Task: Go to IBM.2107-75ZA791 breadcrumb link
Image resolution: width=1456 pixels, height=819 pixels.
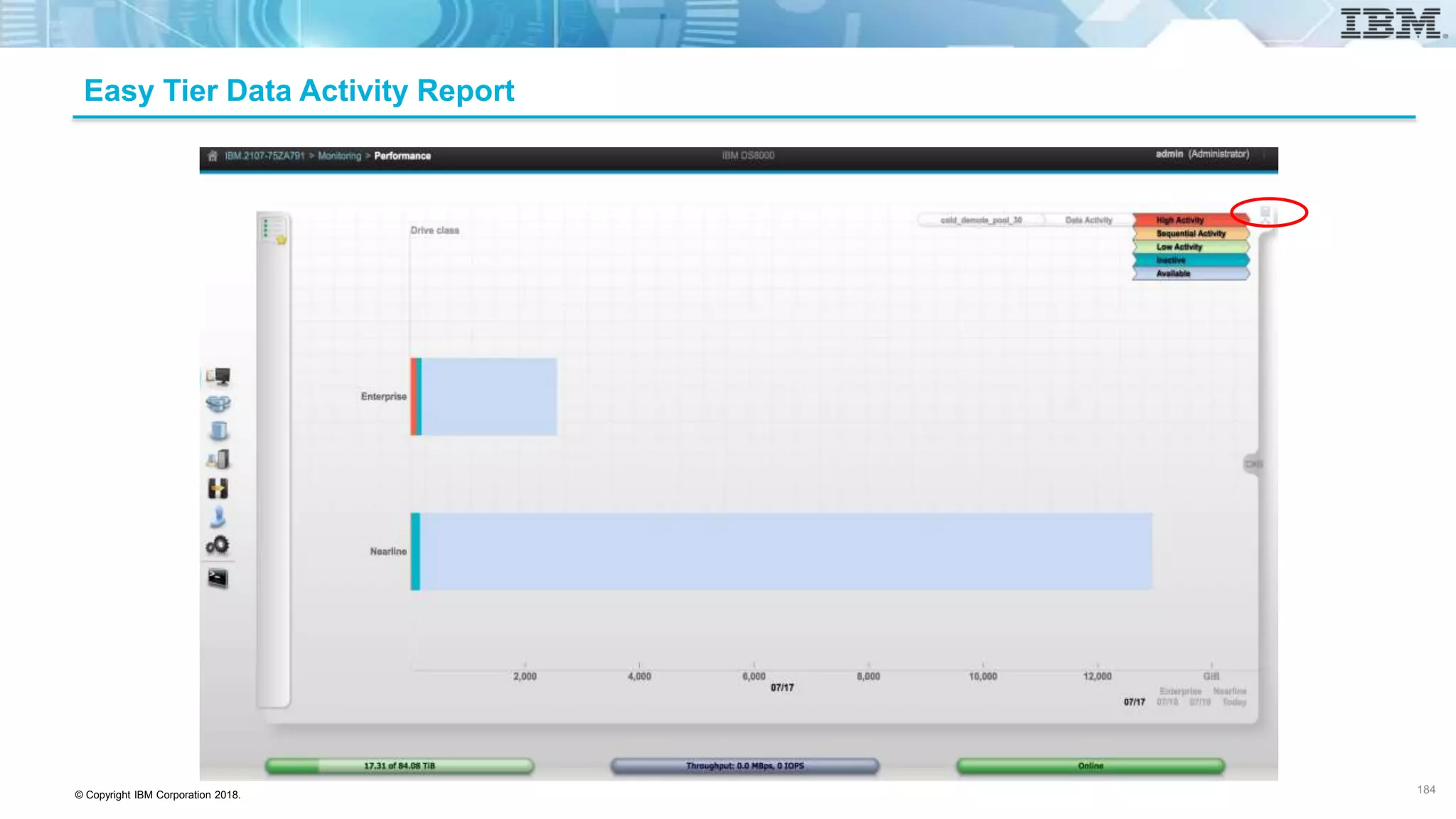Action: coord(264,156)
